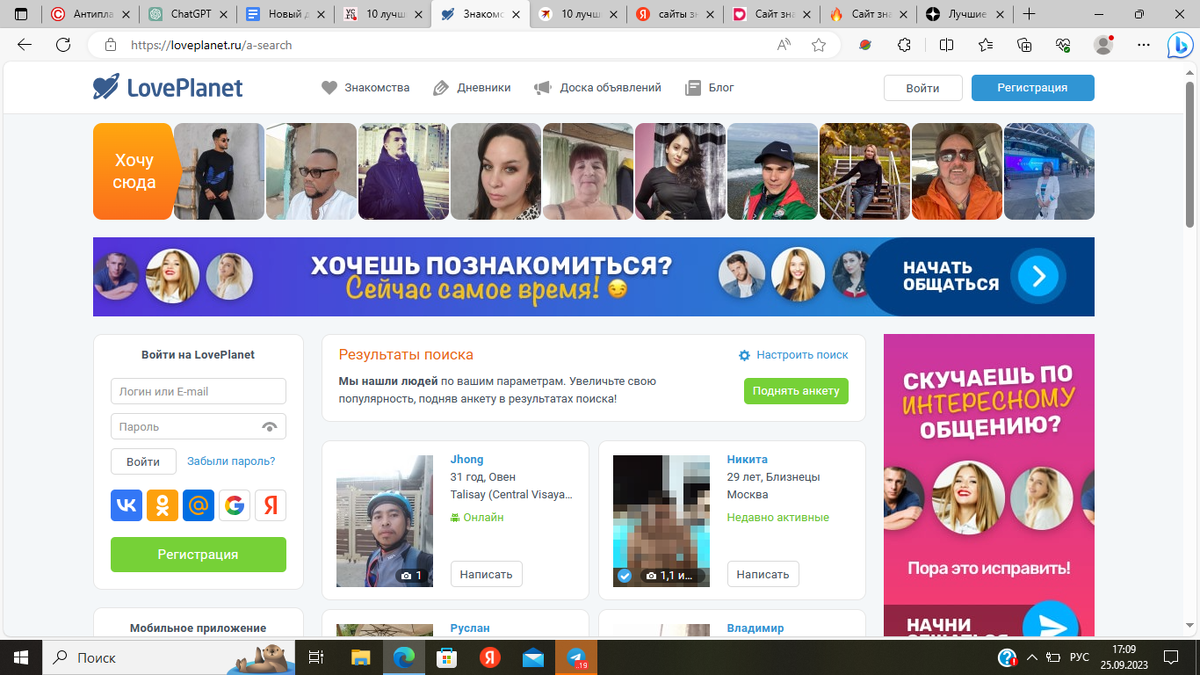Click Забыли пароль? link

coord(231,462)
